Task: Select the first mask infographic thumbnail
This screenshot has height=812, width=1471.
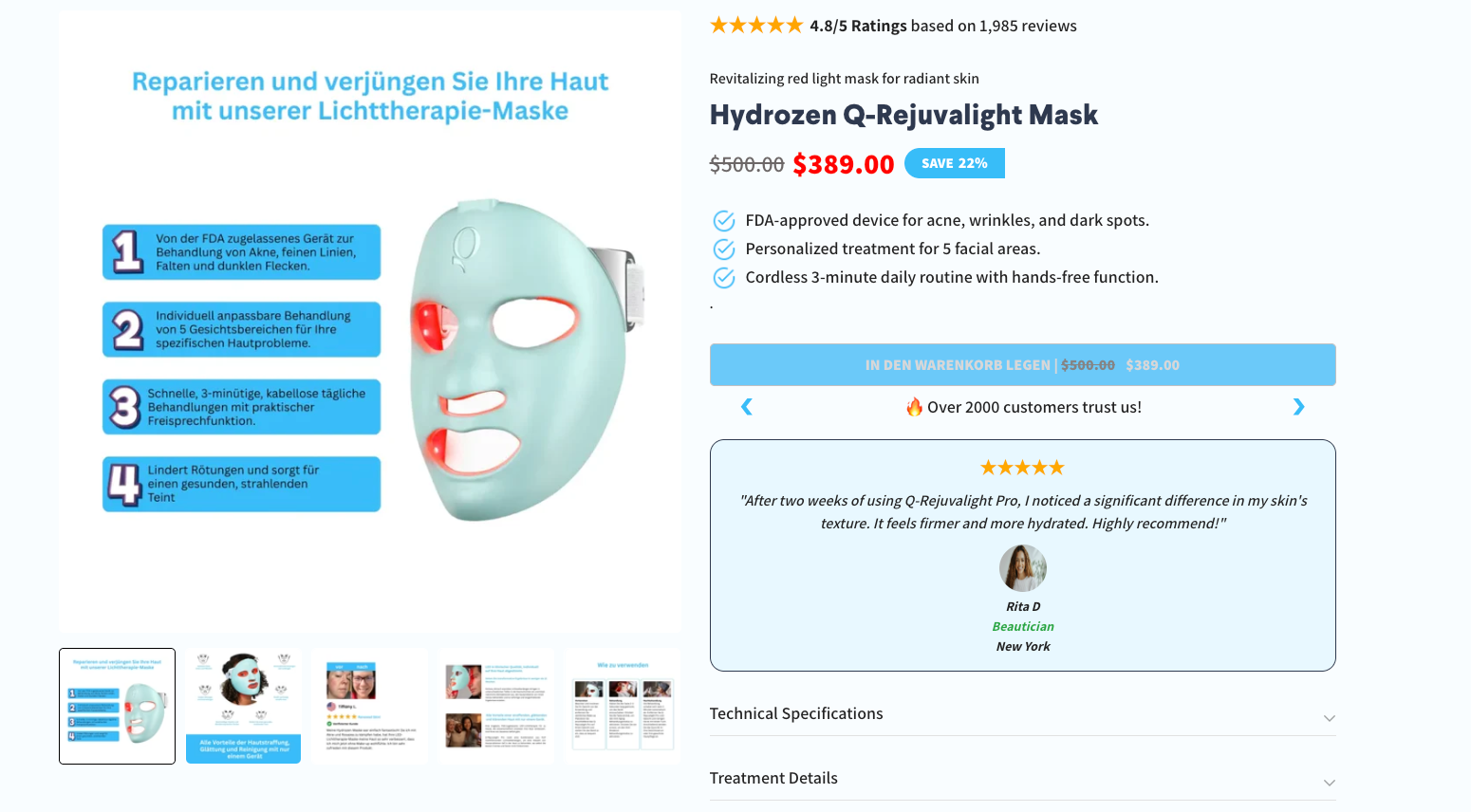Action: coord(117,706)
